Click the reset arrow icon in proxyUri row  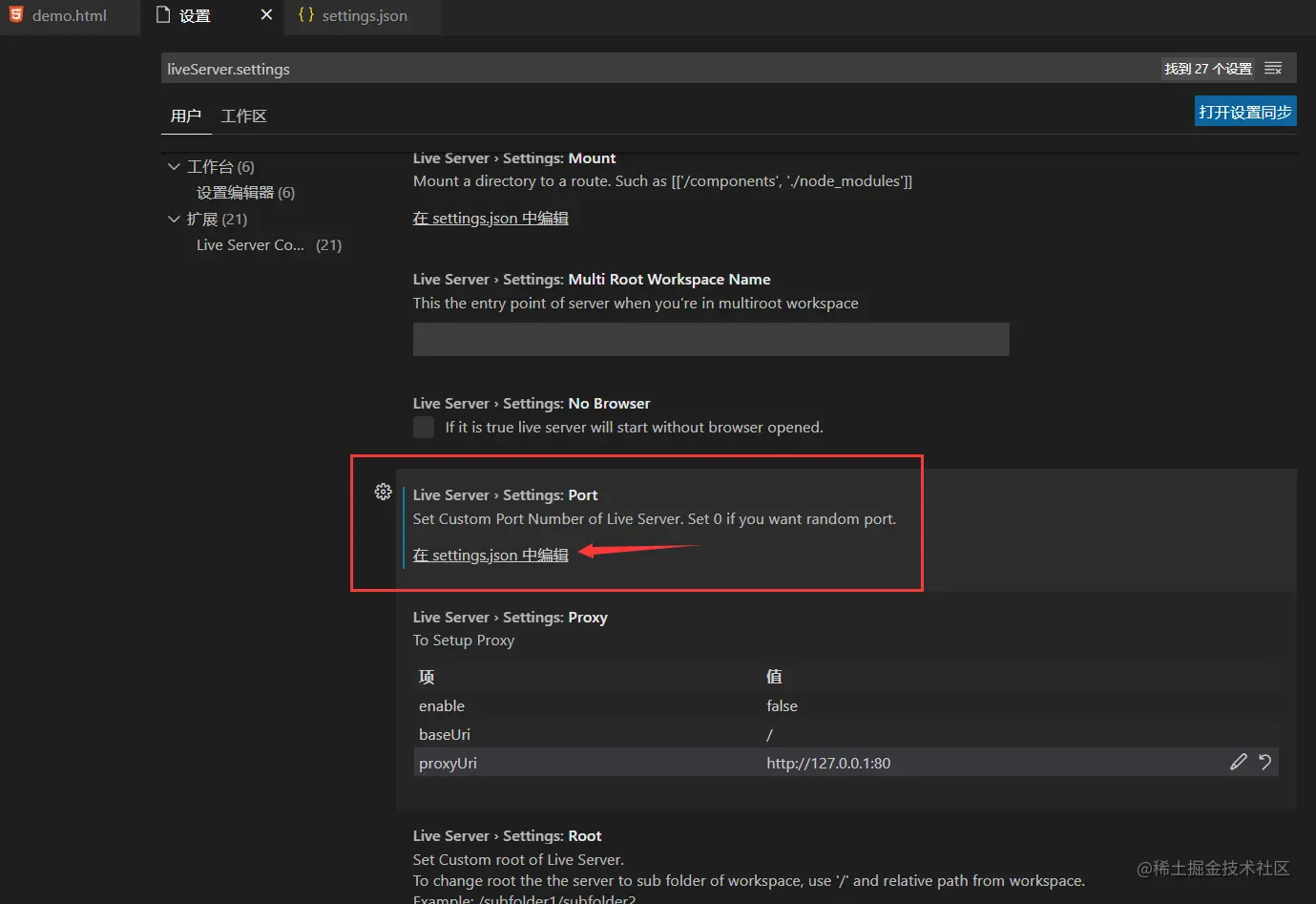(x=1265, y=762)
